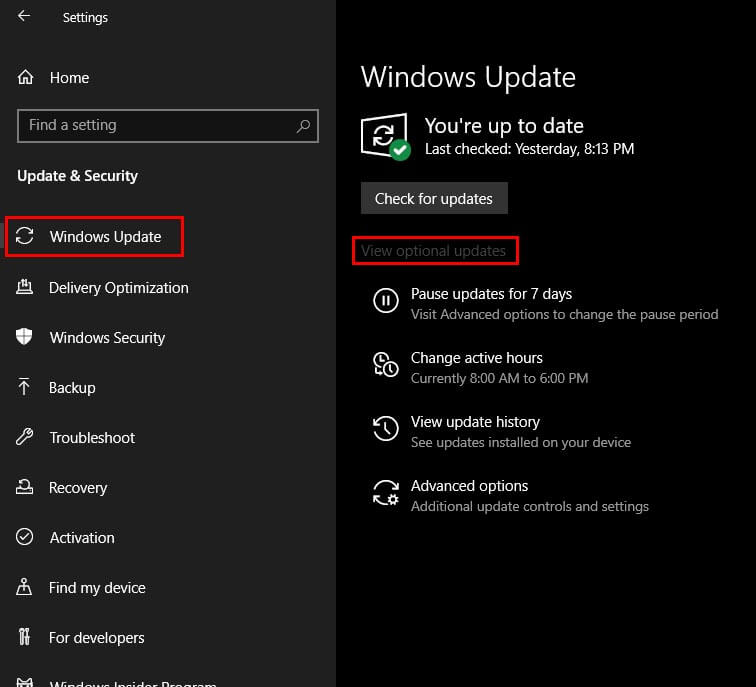Open Advanced options

pyautogui.click(x=470, y=486)
